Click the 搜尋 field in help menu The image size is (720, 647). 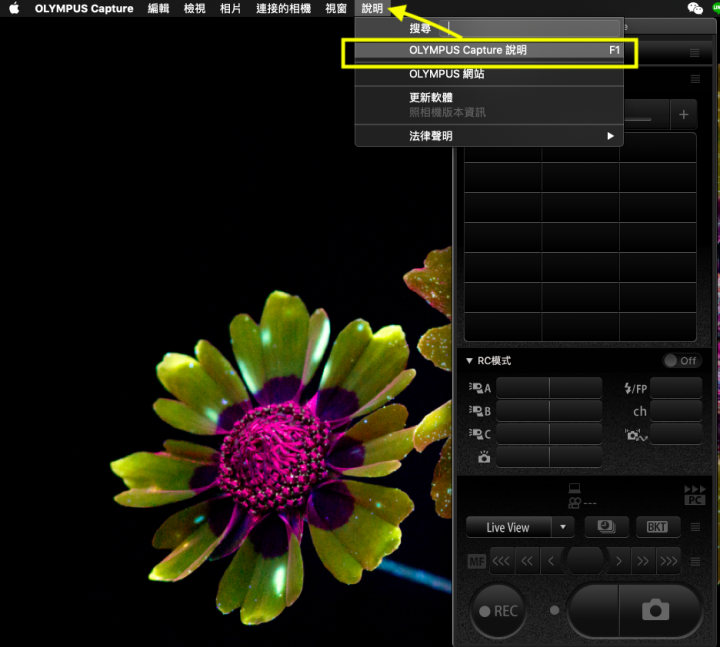pos(529,28)
